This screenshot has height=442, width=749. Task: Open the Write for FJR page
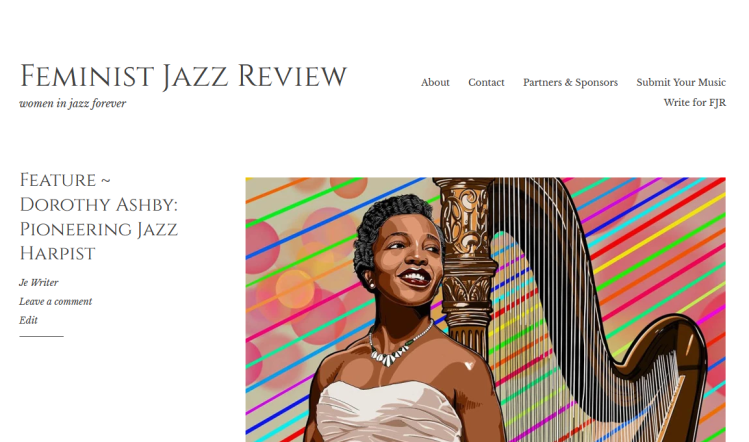[x=695, y=102]
